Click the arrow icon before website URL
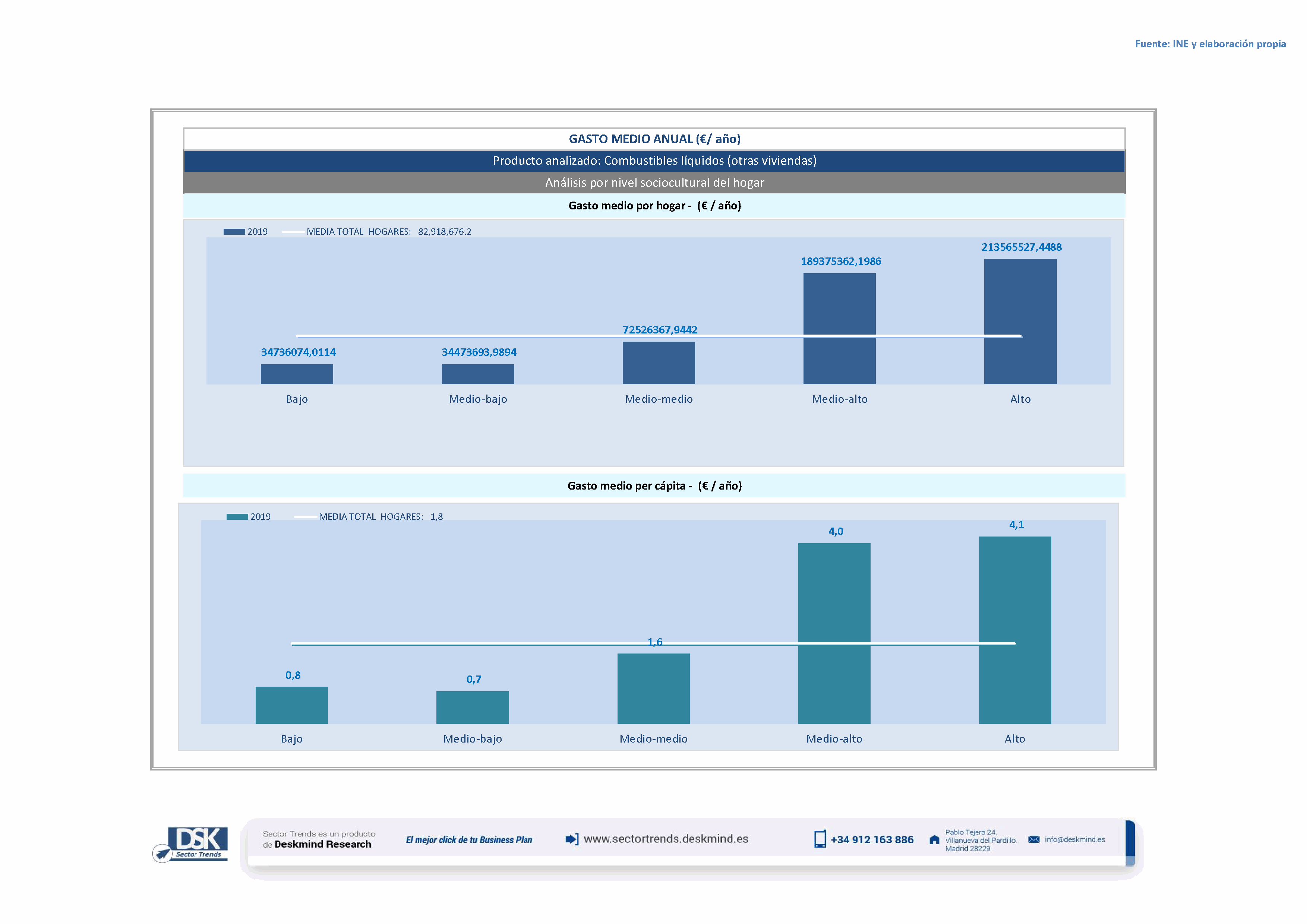The image size is (1307, 924). [x=572, y=839]
